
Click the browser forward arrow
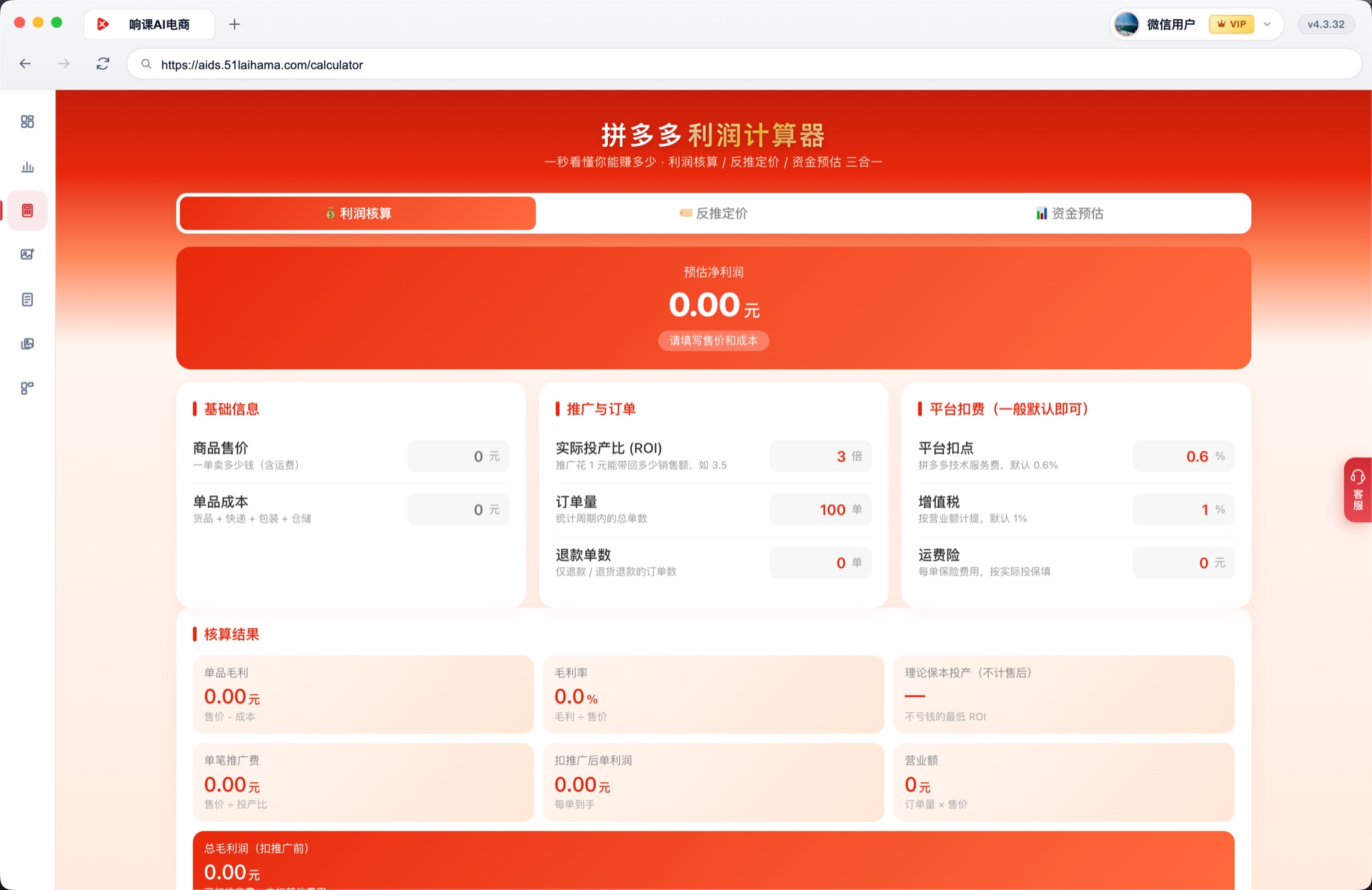coord(64,64)
